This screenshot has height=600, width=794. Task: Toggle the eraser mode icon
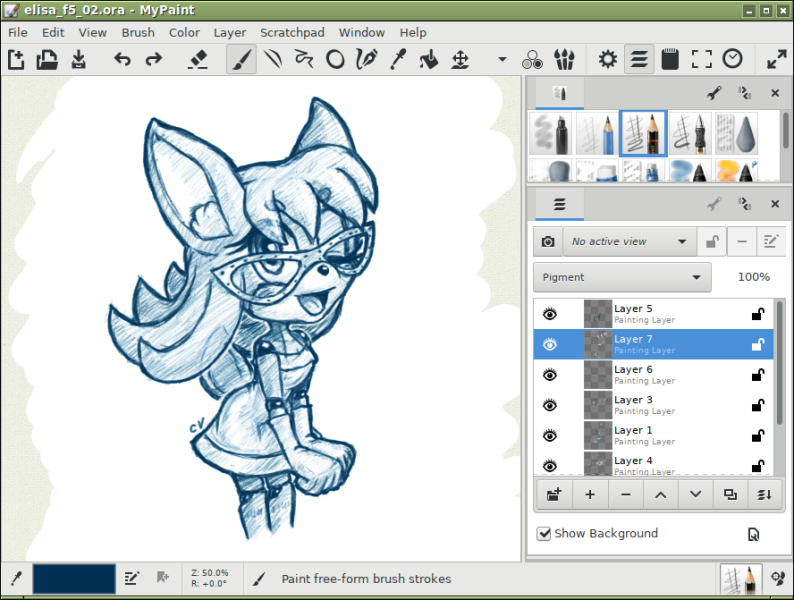tap(197, 59)
